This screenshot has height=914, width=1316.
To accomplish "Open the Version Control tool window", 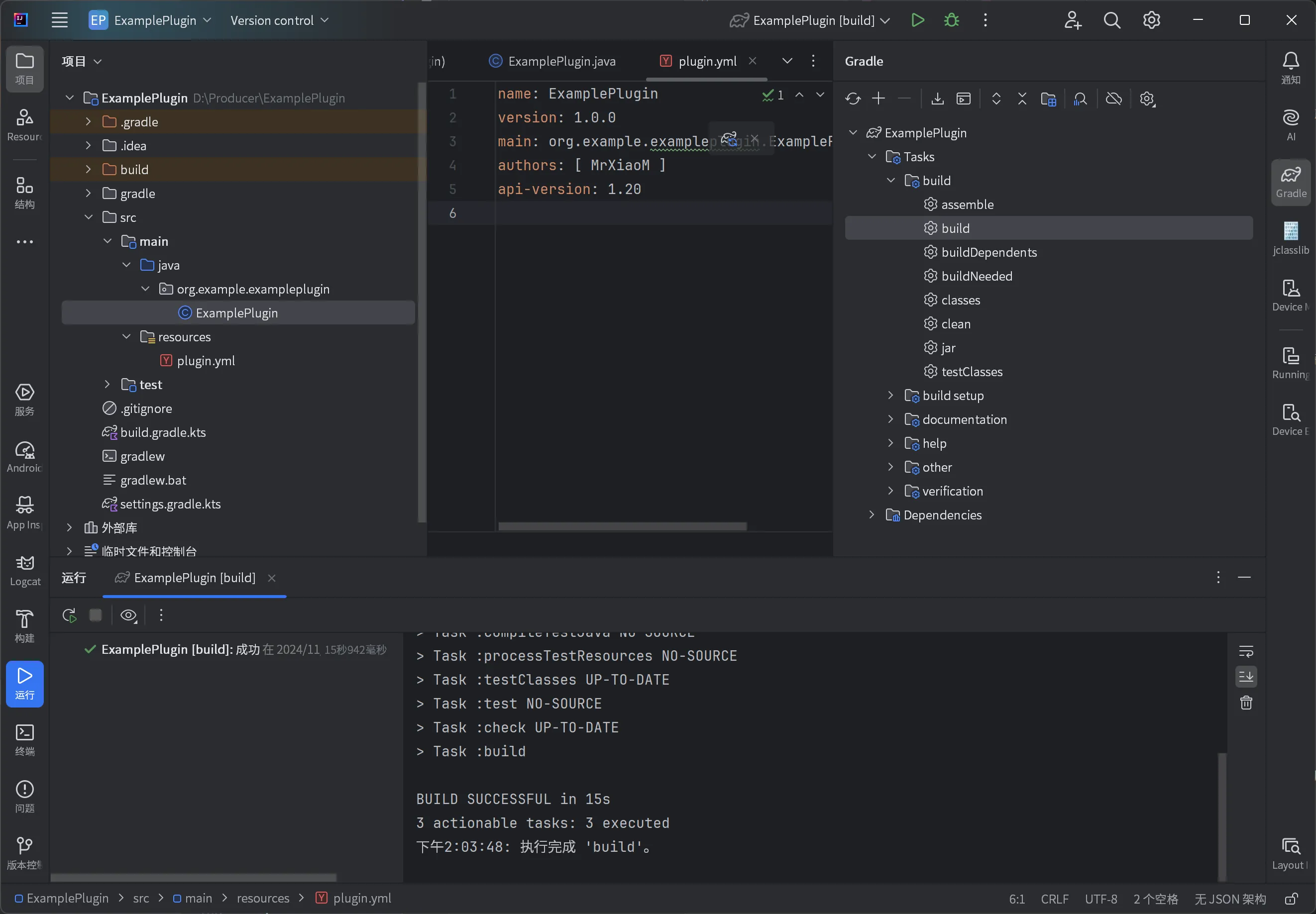I will coord(24,853).
